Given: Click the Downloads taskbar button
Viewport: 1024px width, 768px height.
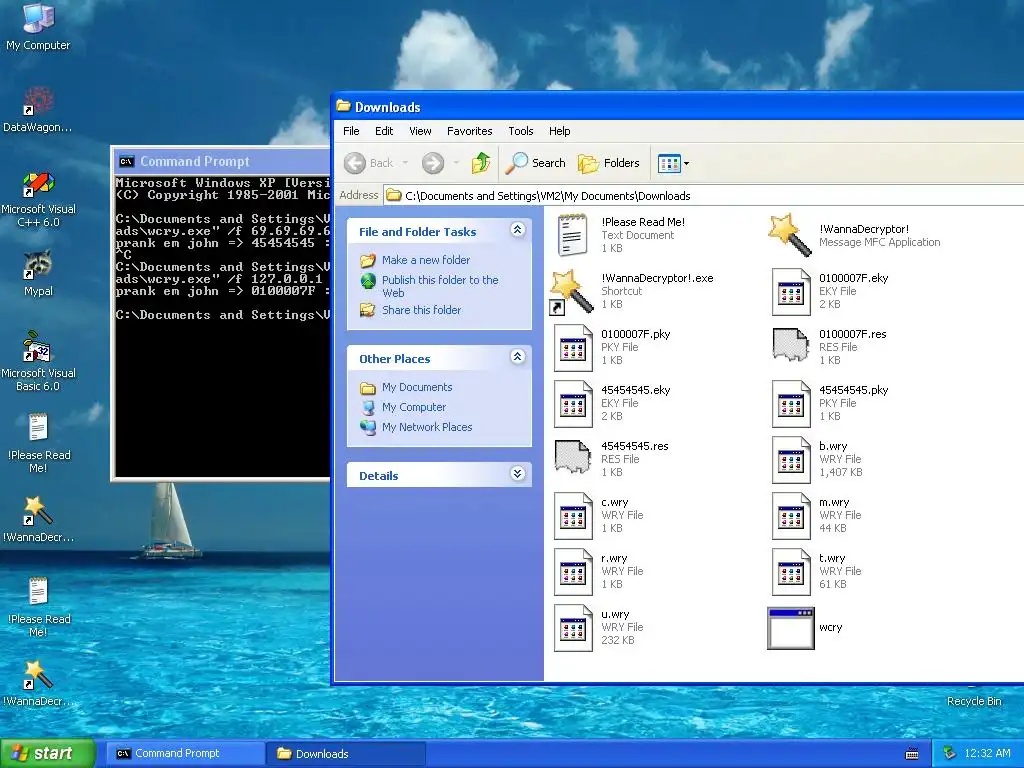Looking at the screenshot, I should (346, 753).
